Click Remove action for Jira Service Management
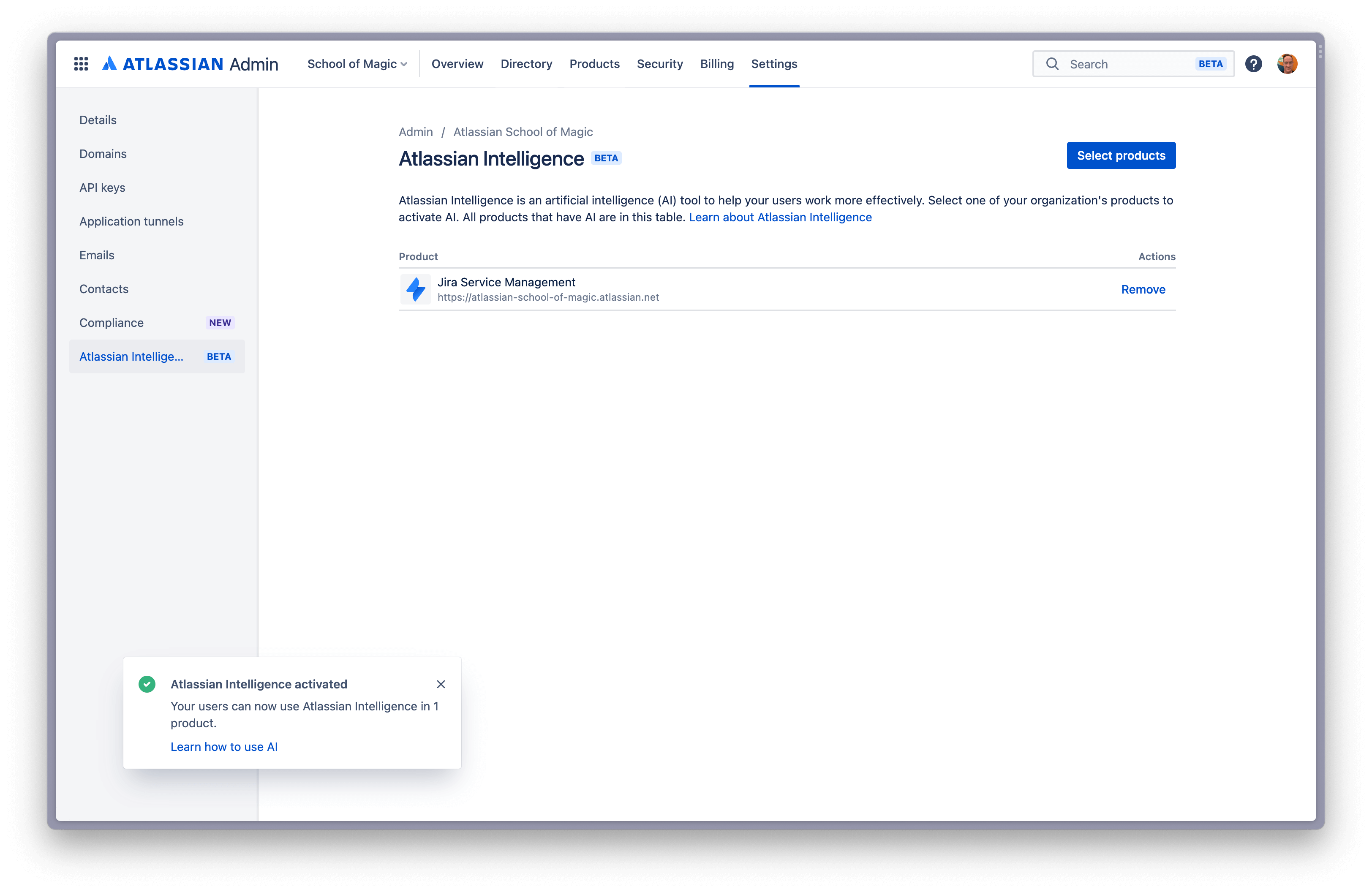The image size is (1372, 892). (x=1143, y=289)
